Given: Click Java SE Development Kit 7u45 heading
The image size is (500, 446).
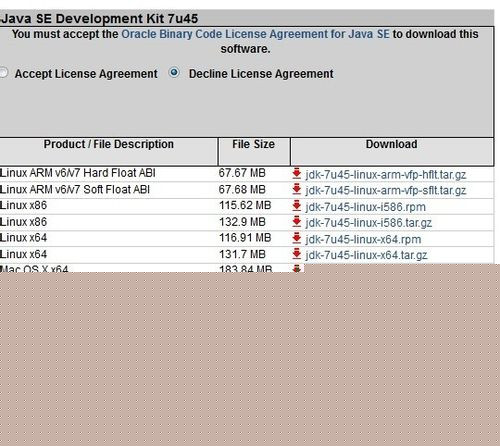Looking at the screenshot, I should pyautogui.click(x=99, y=19).
